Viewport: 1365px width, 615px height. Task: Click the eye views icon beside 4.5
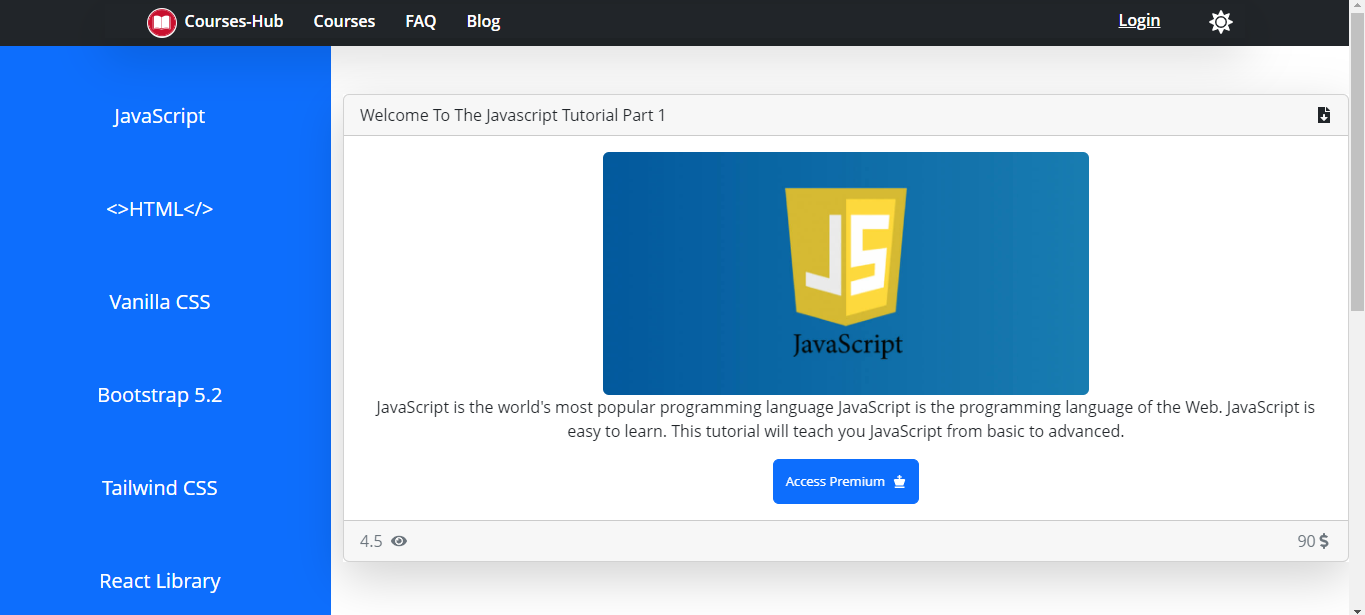click(x=399, y=541)
